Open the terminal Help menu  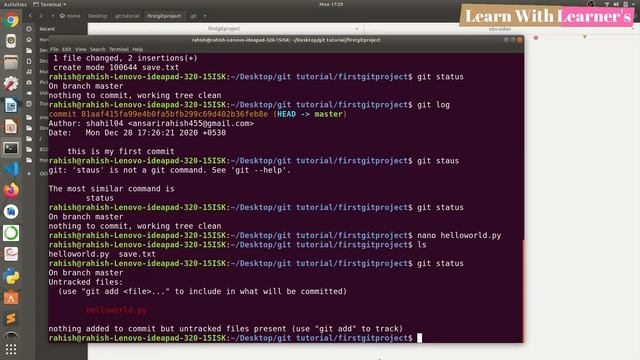pyautogui.click(x=138, y=49)
